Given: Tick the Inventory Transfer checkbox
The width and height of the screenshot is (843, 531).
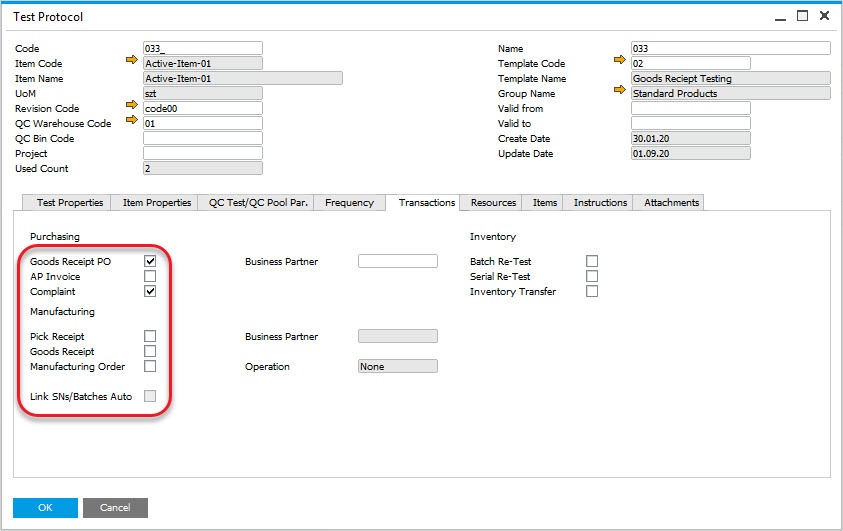Looking at the screenshot, I should 592,292.
